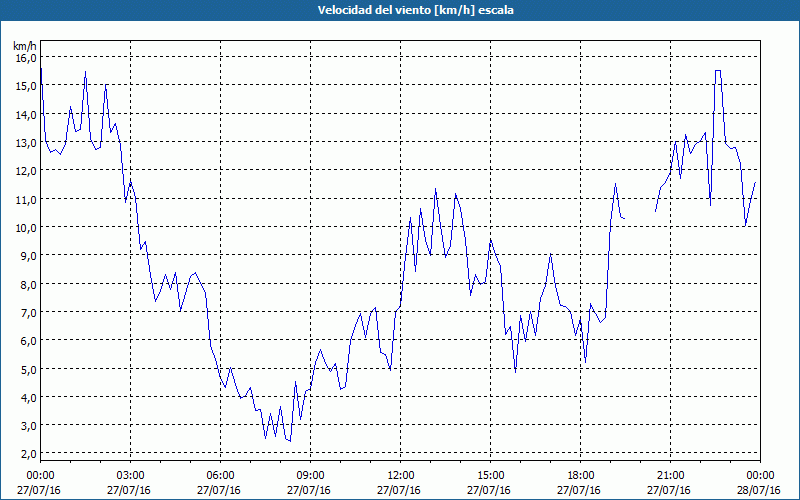Select the 16,0 y-axis label
Screen dimensions: 800x500
point(26,58)
